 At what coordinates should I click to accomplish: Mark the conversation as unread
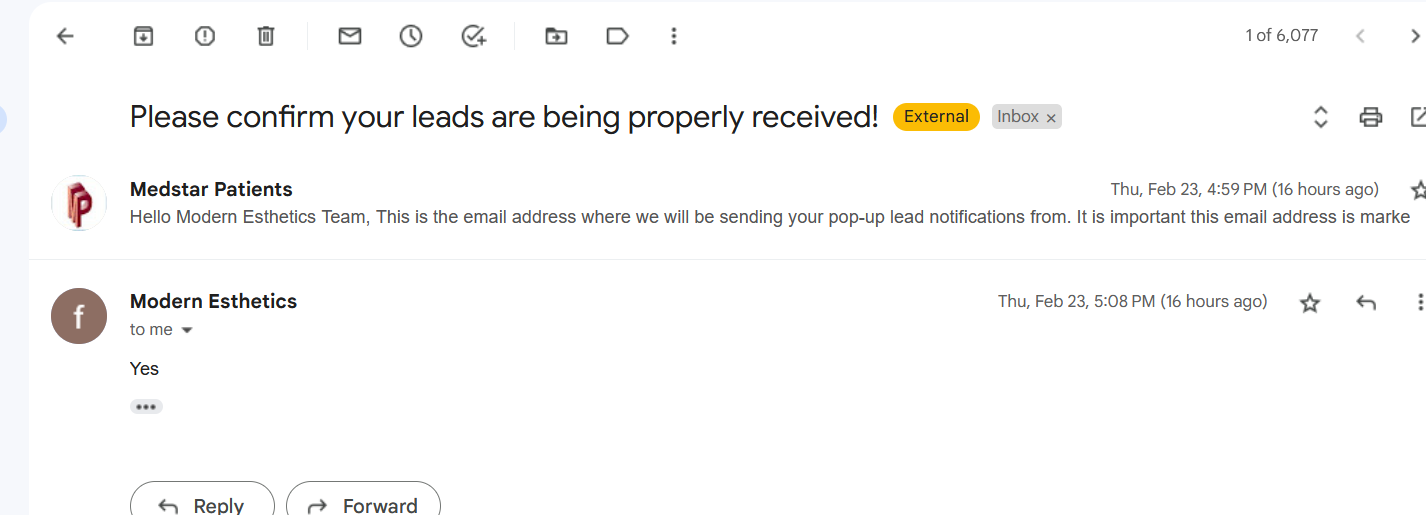349,36
